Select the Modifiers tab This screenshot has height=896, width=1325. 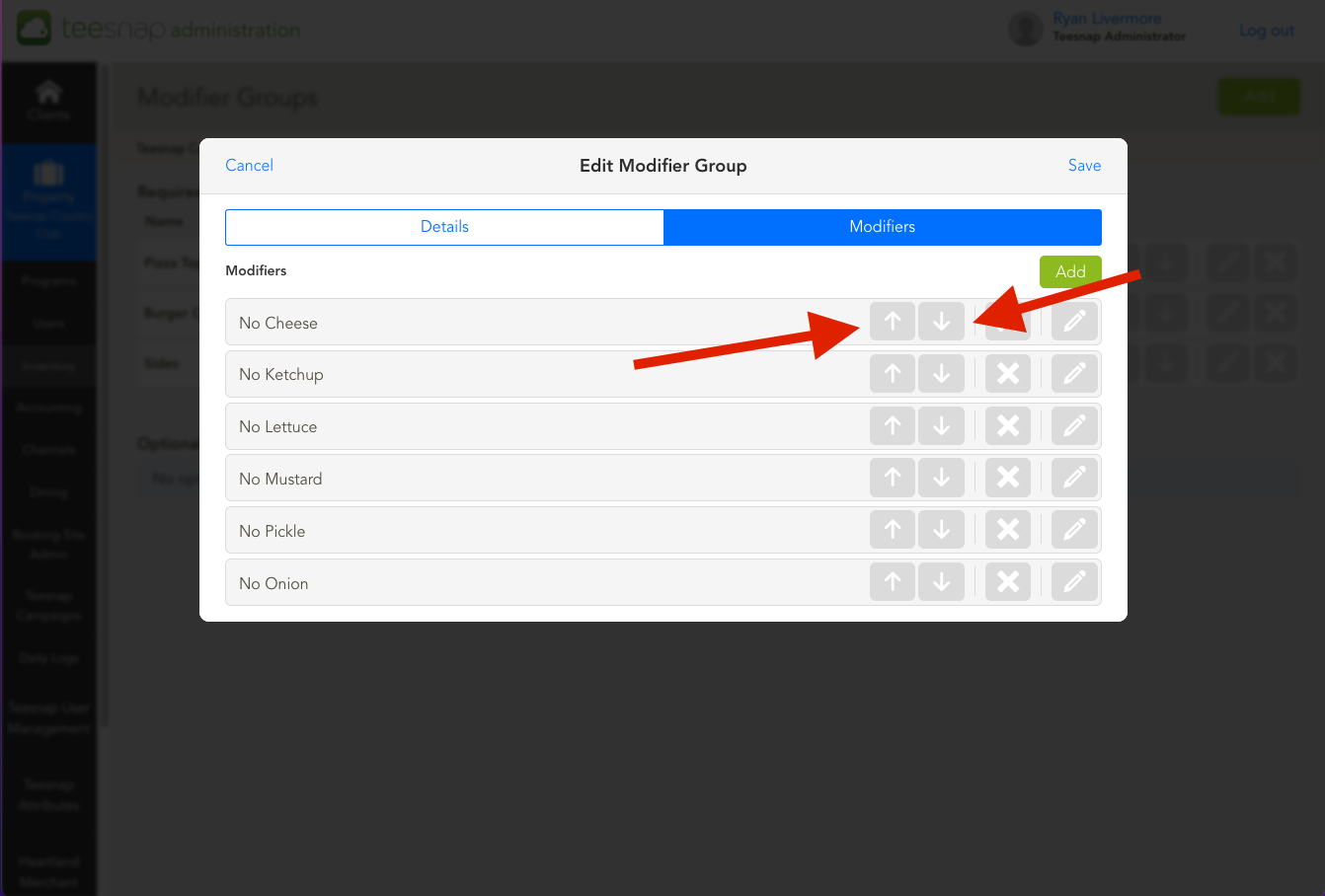883,226
